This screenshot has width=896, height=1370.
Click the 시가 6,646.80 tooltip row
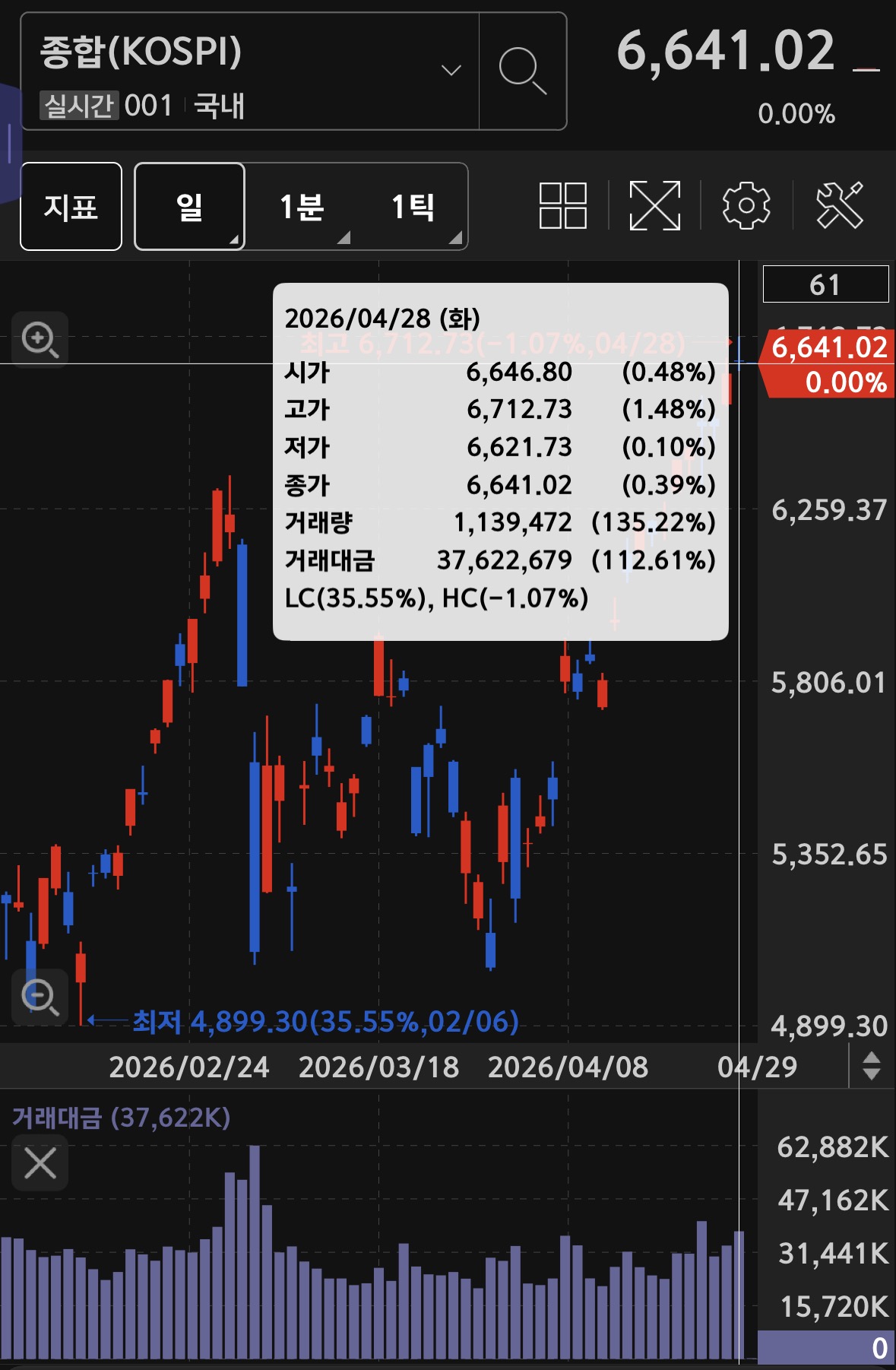[500, 372]
